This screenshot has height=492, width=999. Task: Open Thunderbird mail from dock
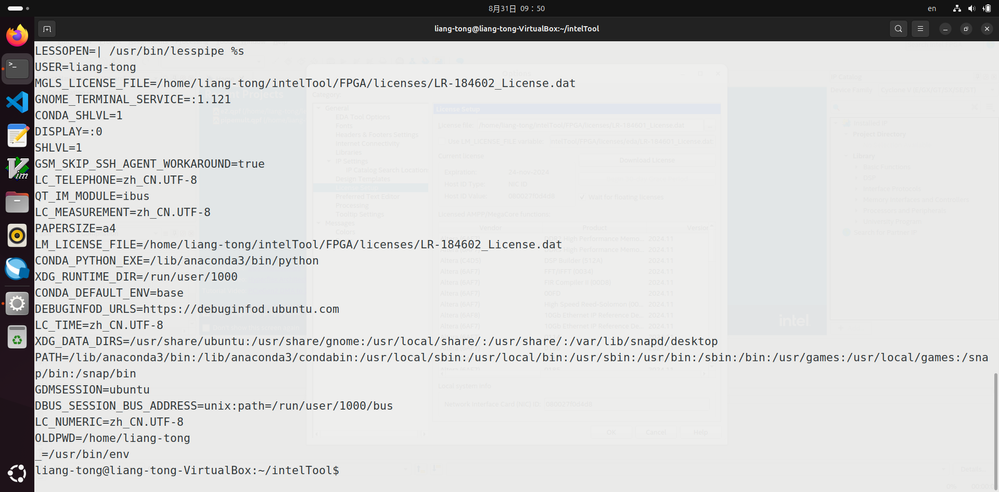(17, 268)
